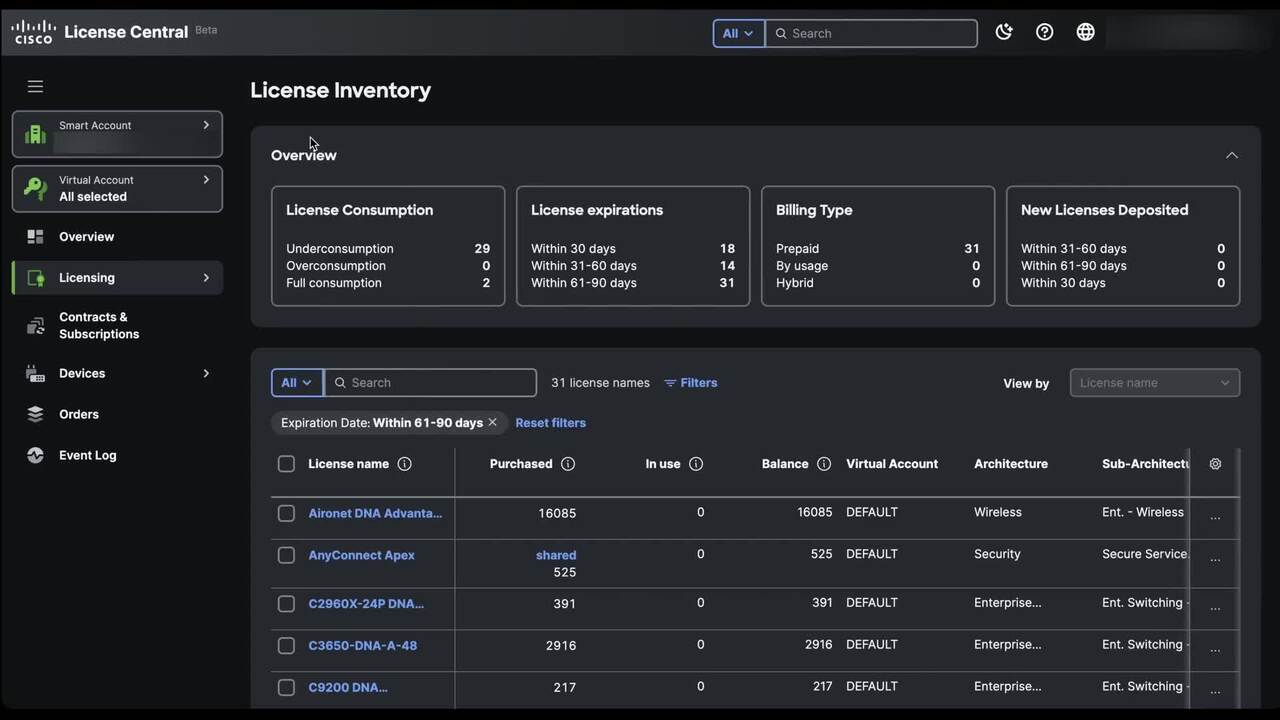Open C3650-DNA-A-48 license link

[362, 646]
